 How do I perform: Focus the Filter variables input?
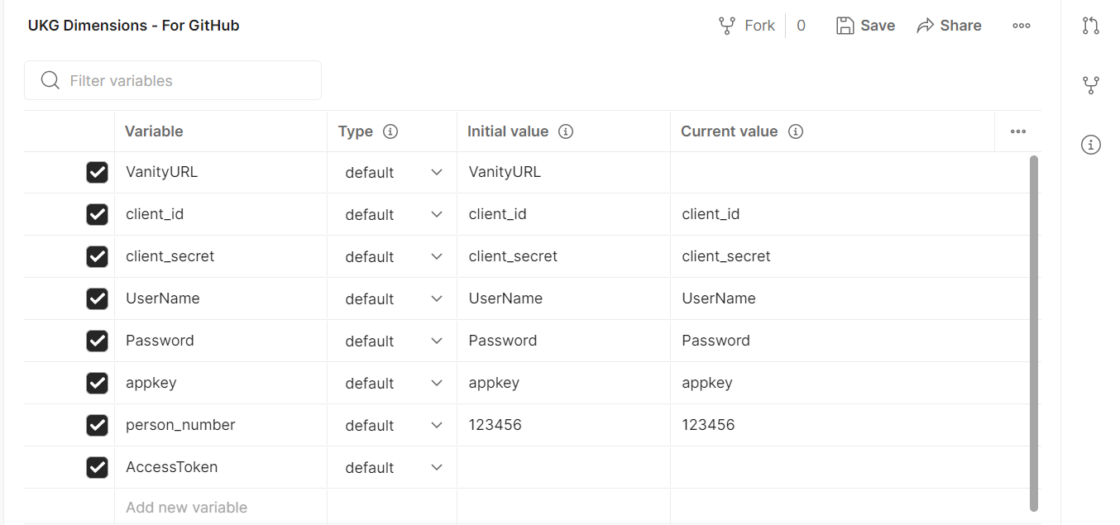point(173,80)
